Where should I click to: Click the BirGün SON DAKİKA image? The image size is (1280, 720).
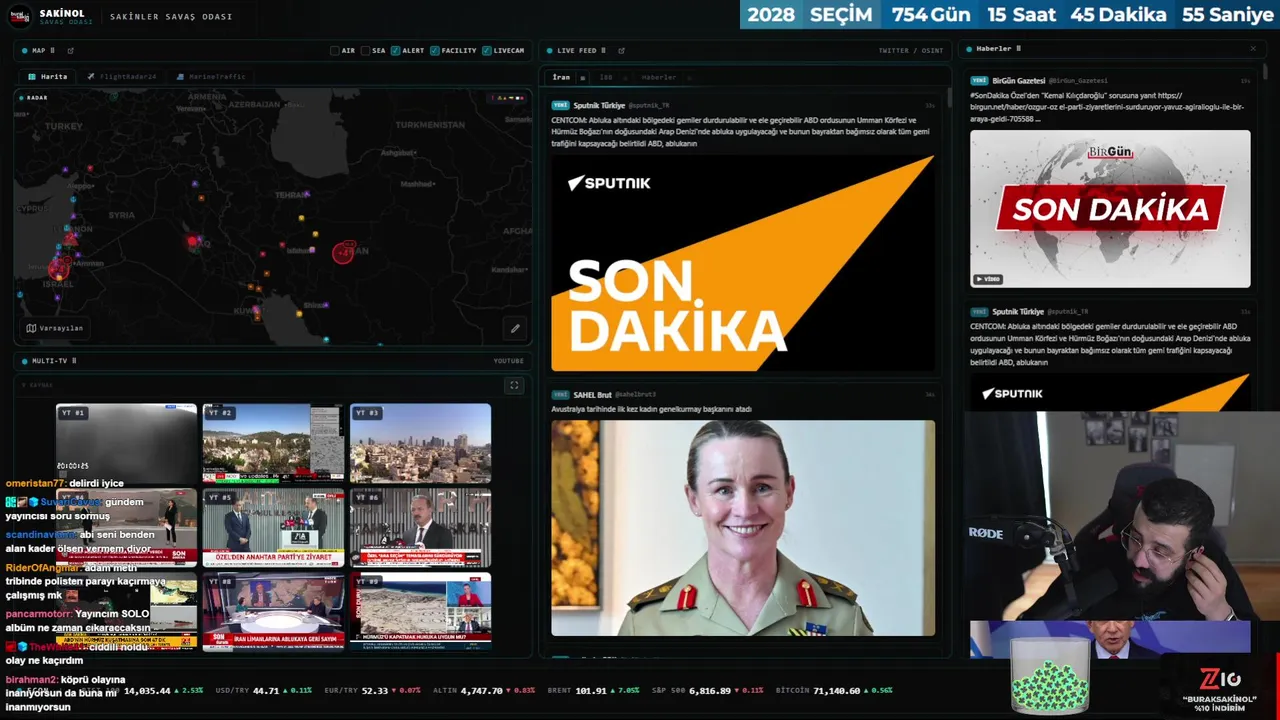click(x=1110, y=209)
